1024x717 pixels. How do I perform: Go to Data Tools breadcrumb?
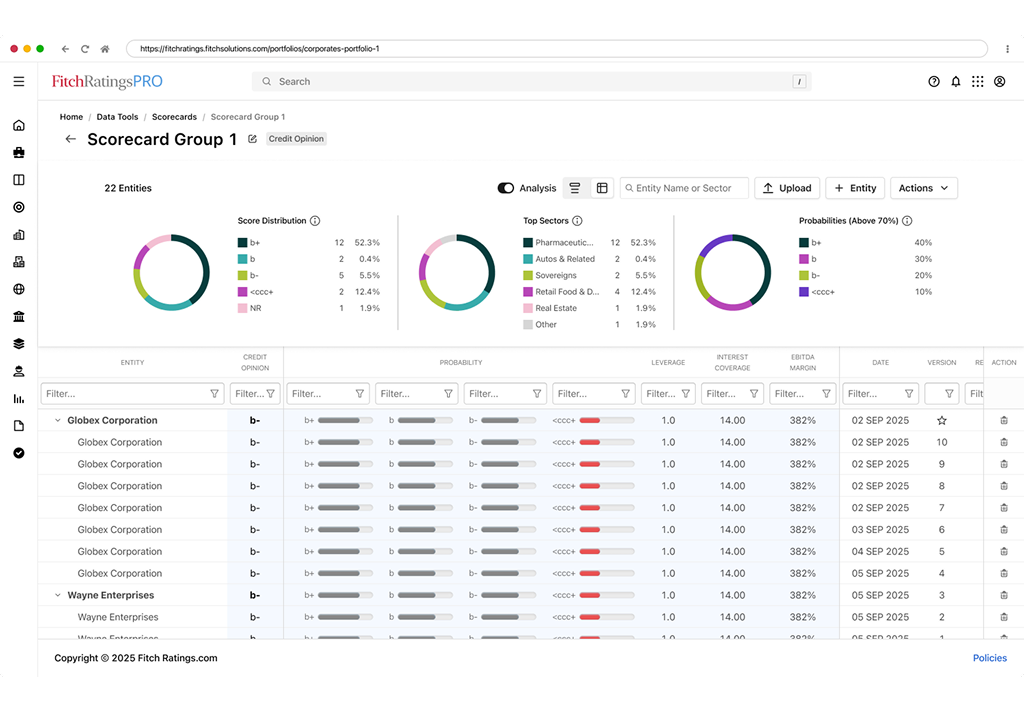(117, 117)
